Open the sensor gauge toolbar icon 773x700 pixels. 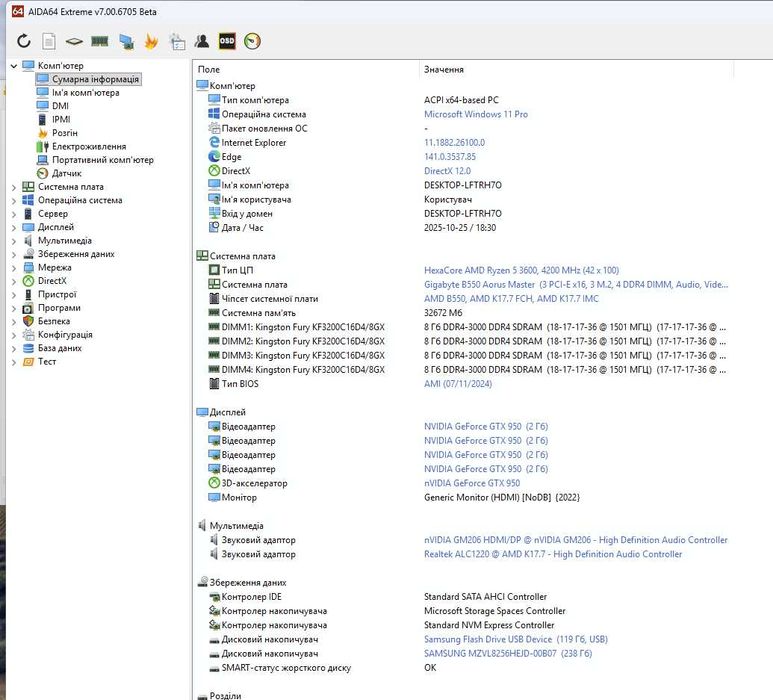(x=252, y=41)
